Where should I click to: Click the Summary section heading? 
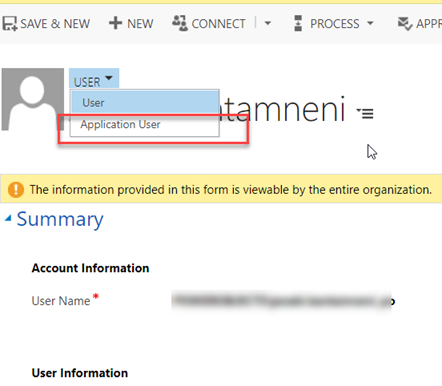[x=60, y=219]
